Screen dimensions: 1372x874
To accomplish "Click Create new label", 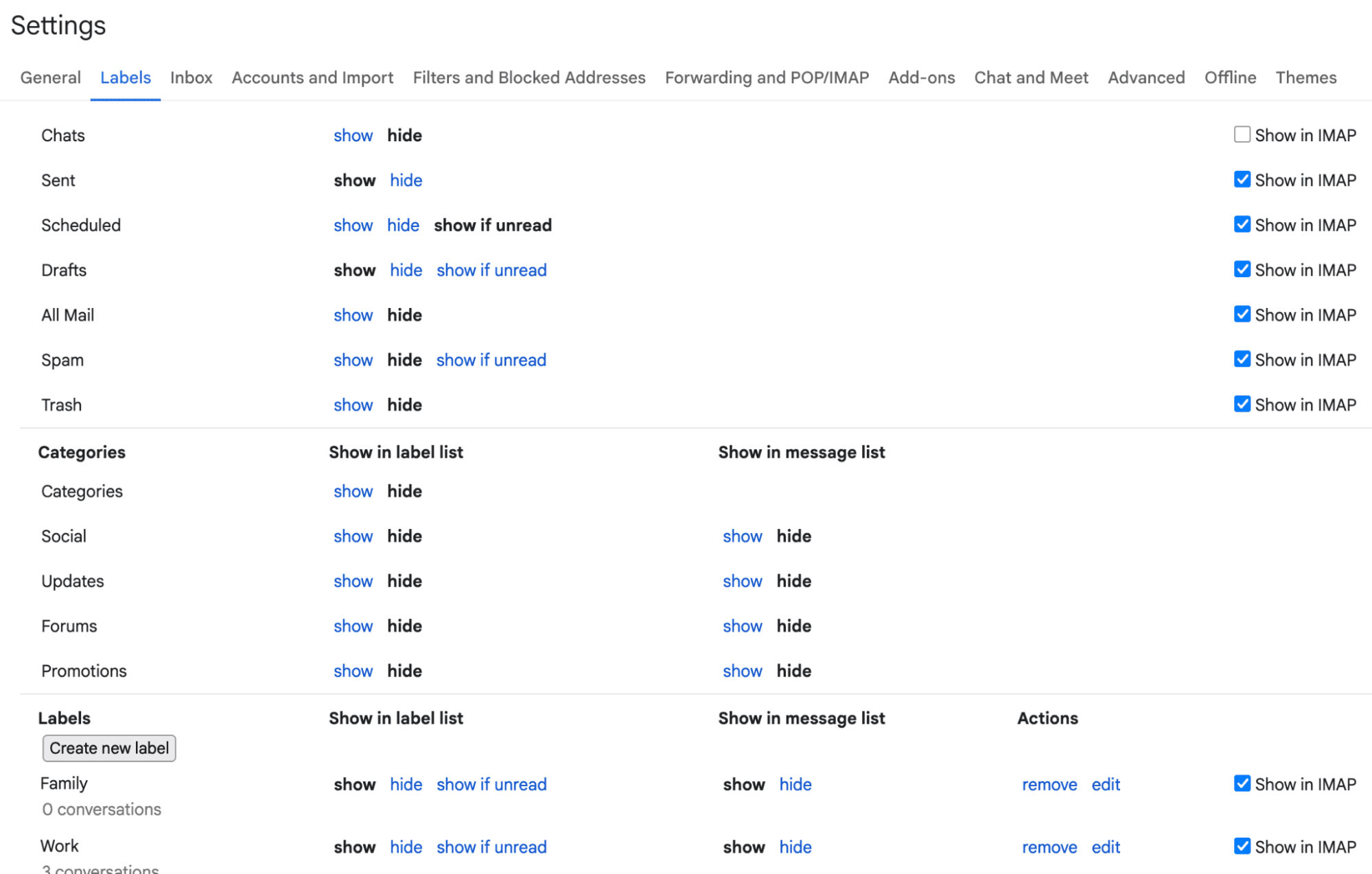I will (x=108, y=748).
